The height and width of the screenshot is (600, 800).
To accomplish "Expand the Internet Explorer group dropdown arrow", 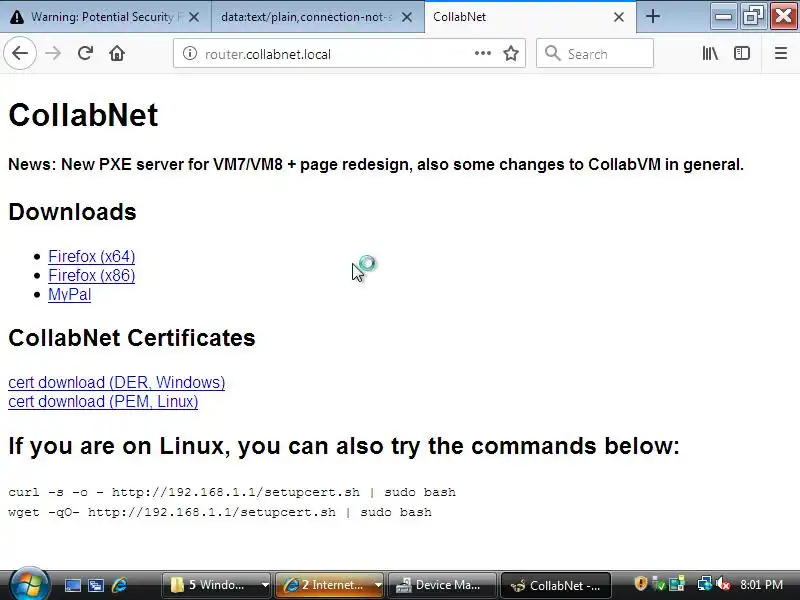I will click(x=378, y=585).
